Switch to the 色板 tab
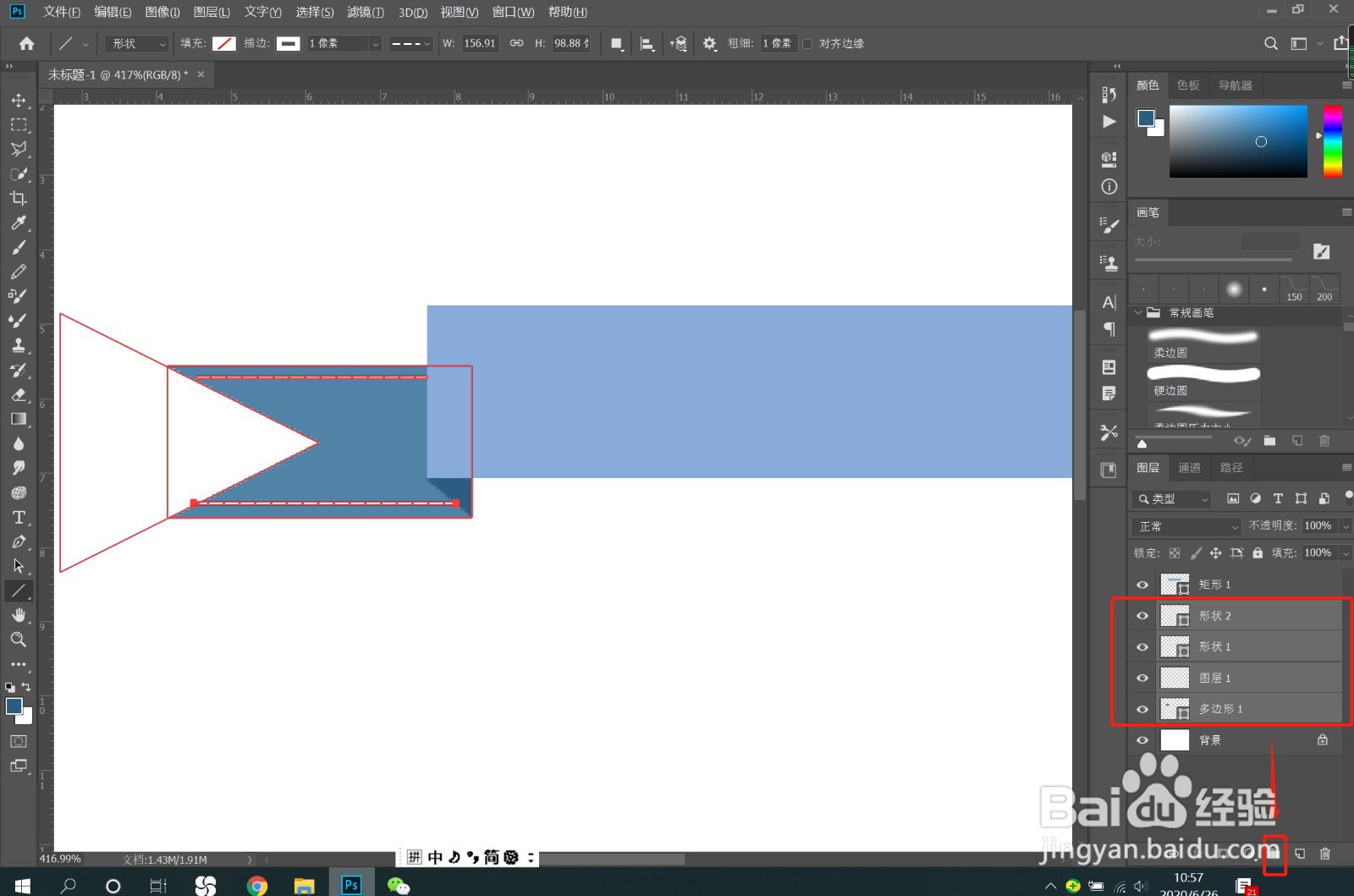The width and height of the screenshot is (1354, 896). pyautogui.click(x=1188, y=85)
